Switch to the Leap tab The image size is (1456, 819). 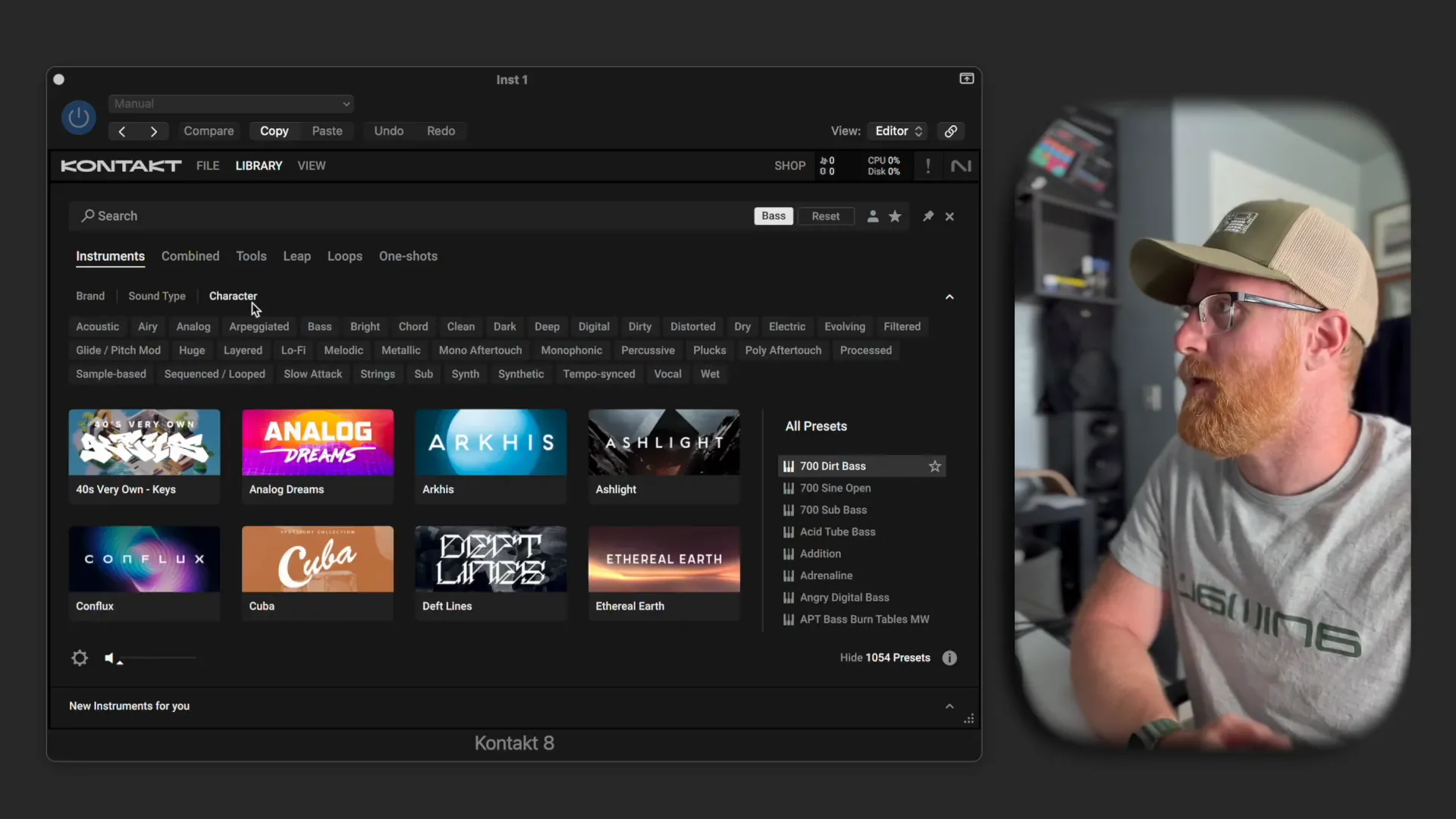pyautogui.click(x=297, y=256)
